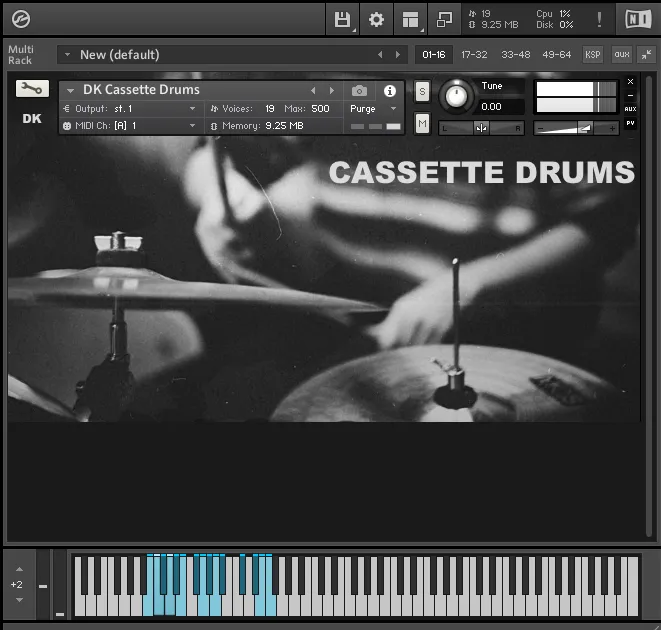The height and width of the screenshot is (630, 661).
Task: Switch to rack page 01-16
Action: coord(433,54)
